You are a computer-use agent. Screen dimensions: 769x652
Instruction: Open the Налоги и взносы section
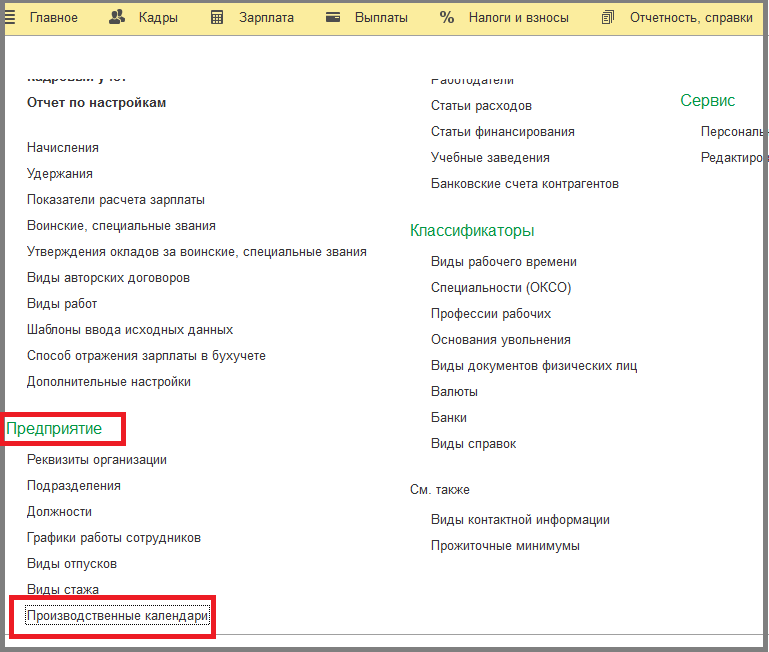tap(518, 18)
